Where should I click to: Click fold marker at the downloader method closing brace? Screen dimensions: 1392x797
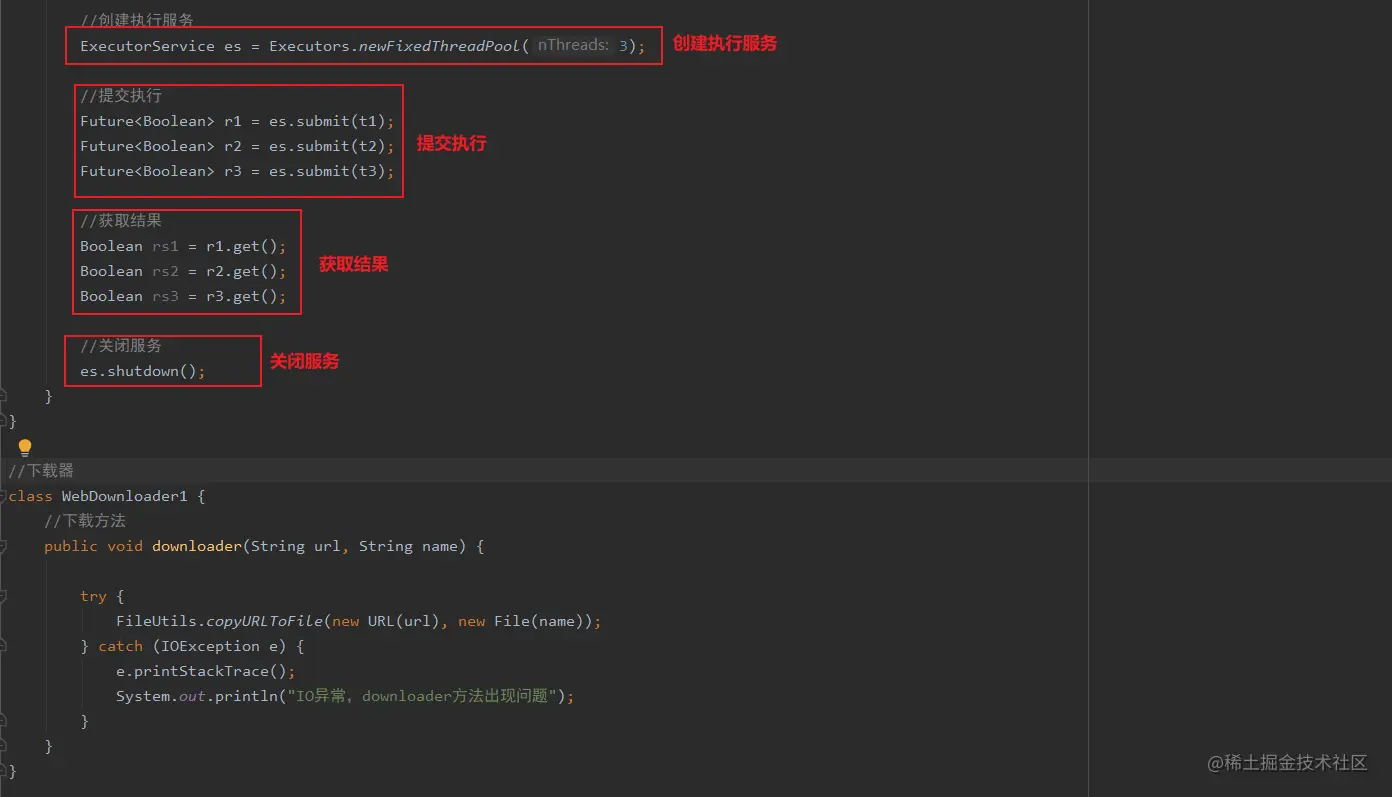click(3, 747)
